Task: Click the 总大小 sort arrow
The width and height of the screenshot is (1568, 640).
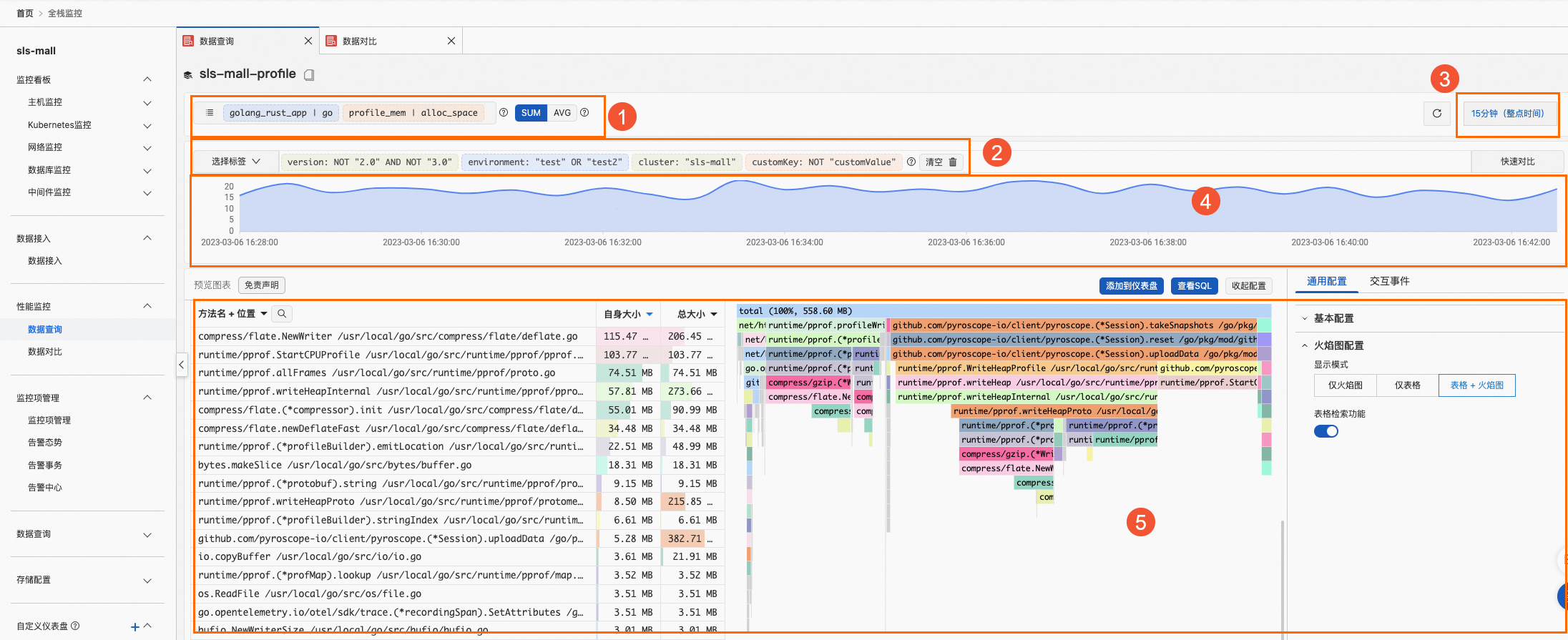Action: coord(714,314)
